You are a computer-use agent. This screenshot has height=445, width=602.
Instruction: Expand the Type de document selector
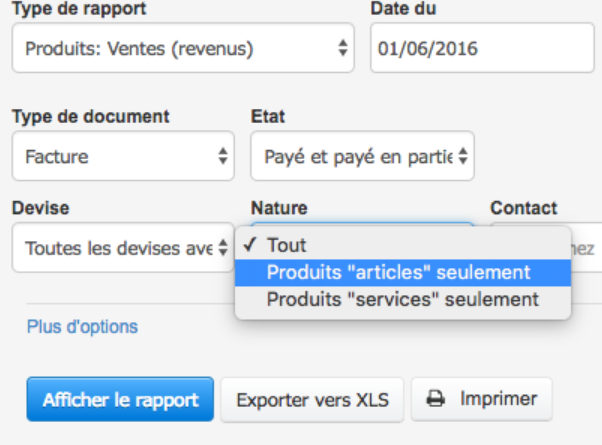point(122,157)
